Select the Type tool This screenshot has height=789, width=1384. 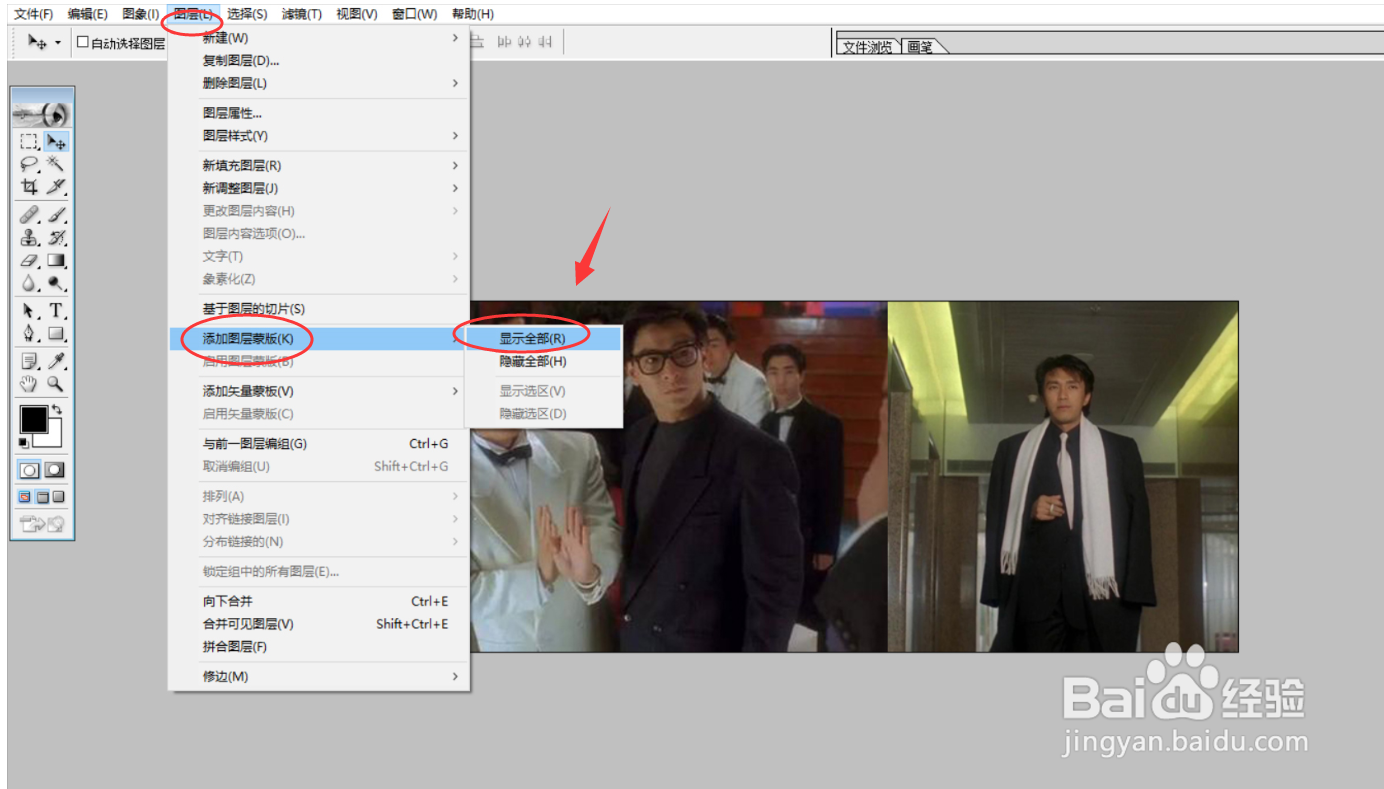[x=56, y=310]
